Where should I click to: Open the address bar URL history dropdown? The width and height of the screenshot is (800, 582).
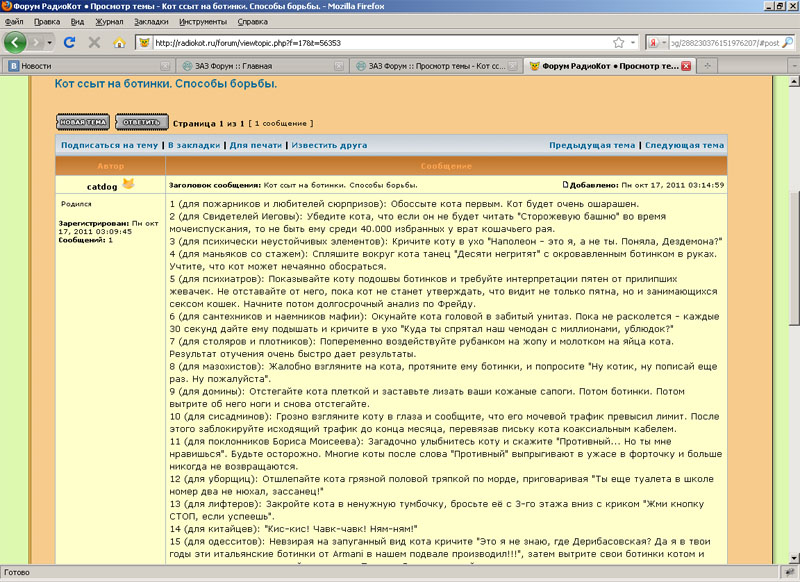[633, 43]
